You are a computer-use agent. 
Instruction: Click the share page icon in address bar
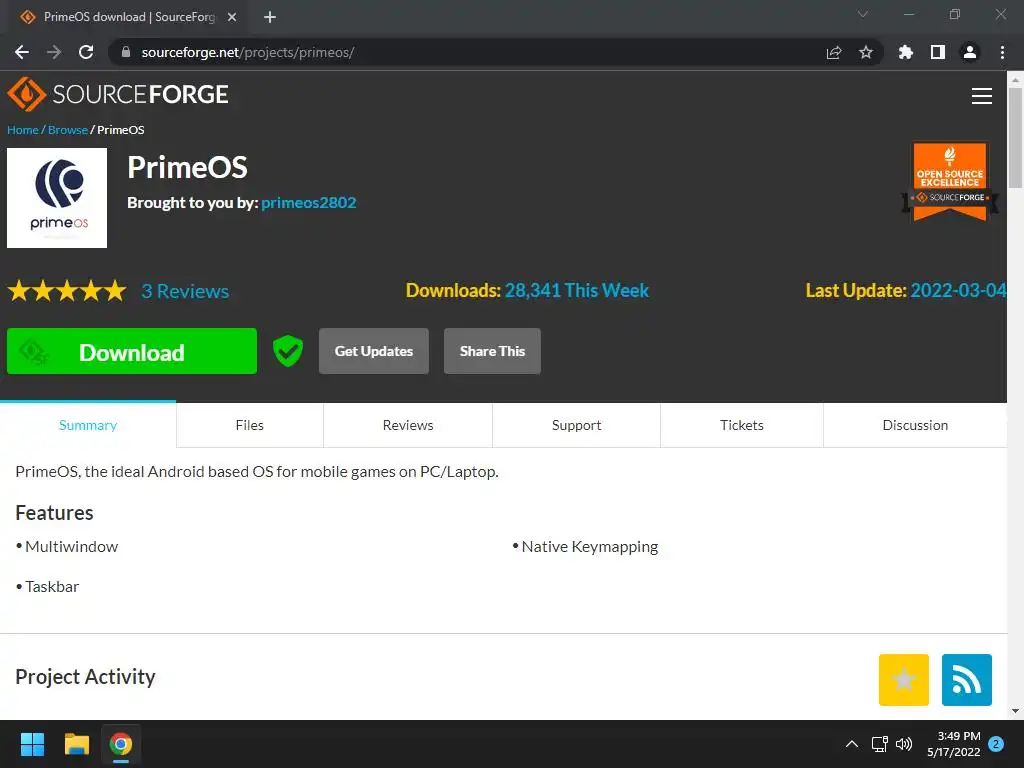point(834,52)
